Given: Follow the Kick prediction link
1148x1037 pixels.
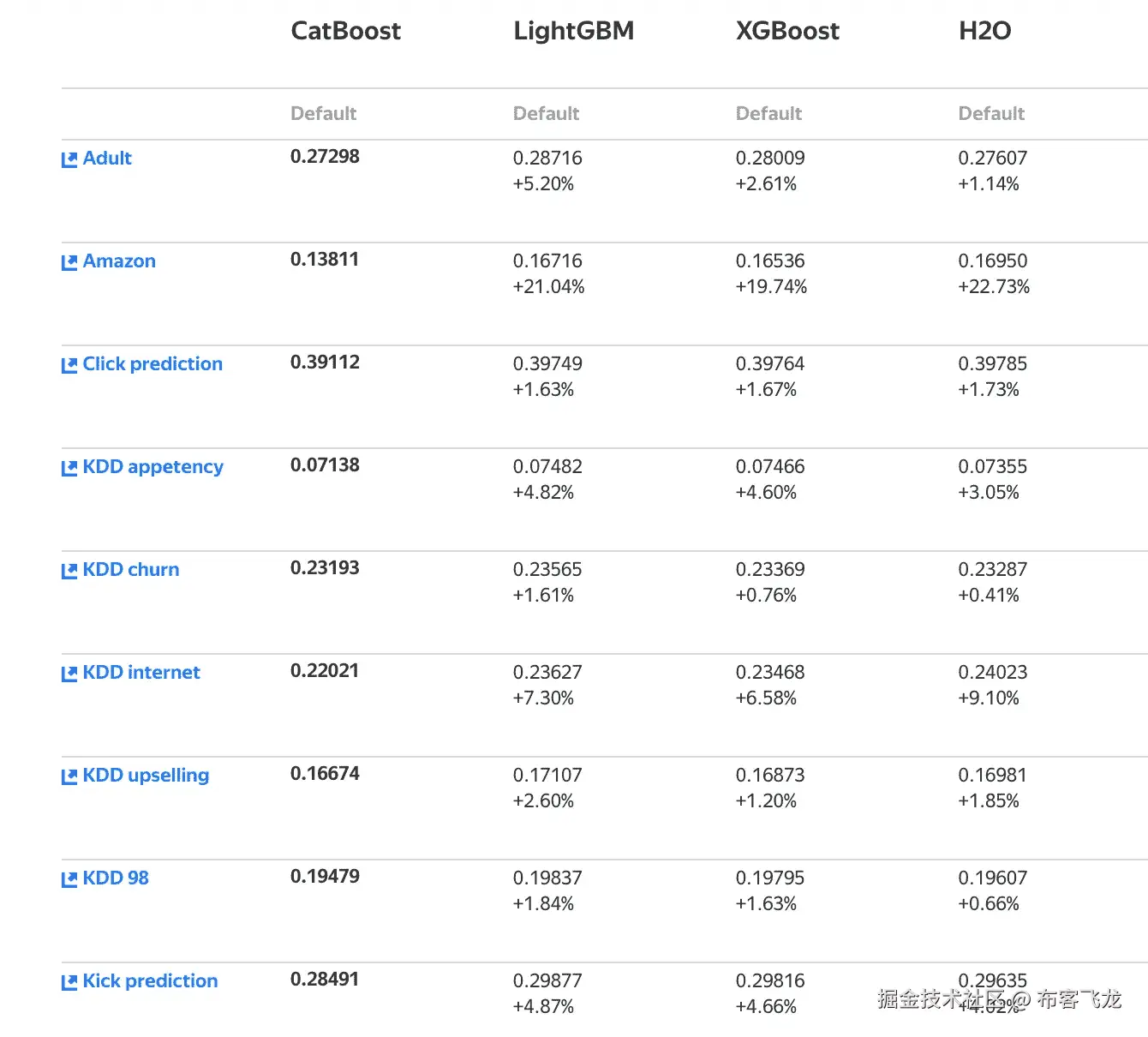Looking at the screenshot, I should tap(150, 981).
